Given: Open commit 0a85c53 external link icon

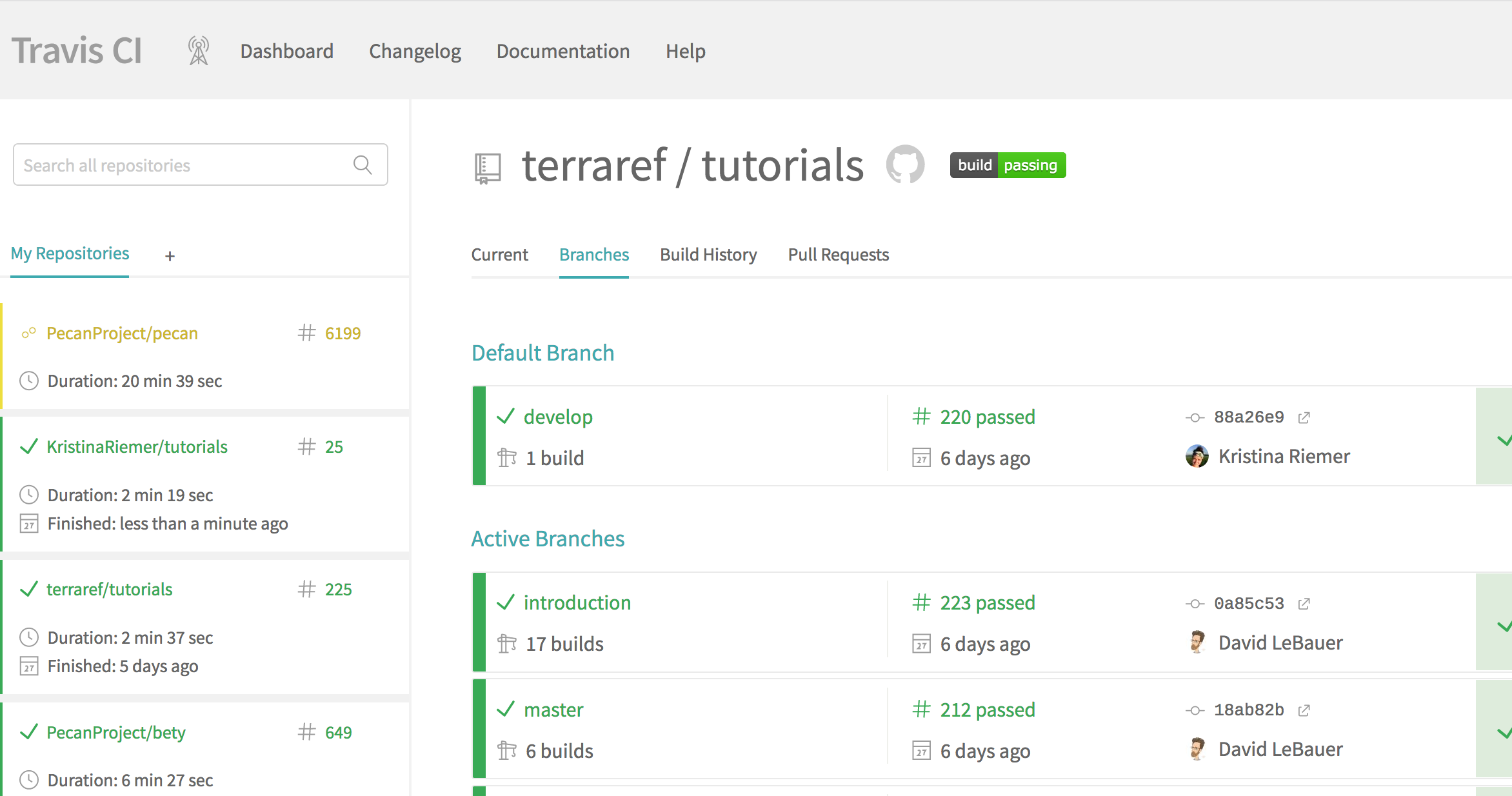Looking at the screenshot, I should click(1304, 604).
